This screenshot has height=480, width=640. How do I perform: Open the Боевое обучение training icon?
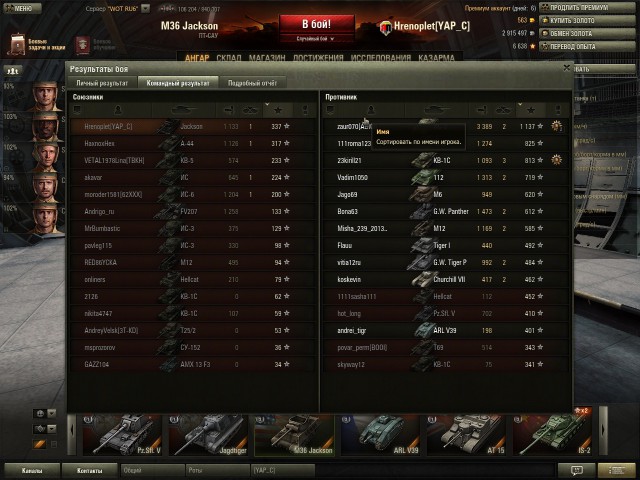(83, 45)
